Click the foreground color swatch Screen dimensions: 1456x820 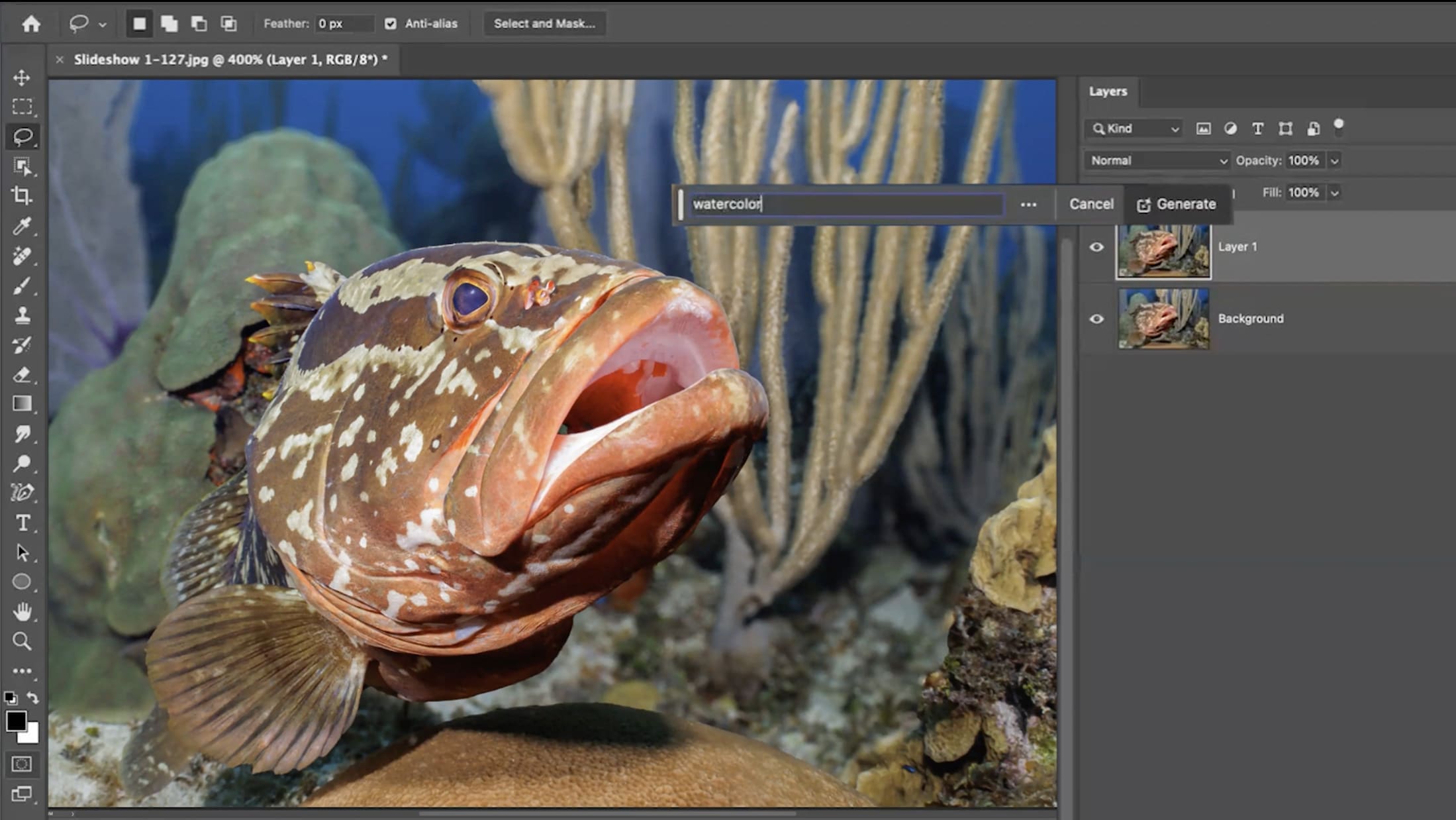(16, 721)
